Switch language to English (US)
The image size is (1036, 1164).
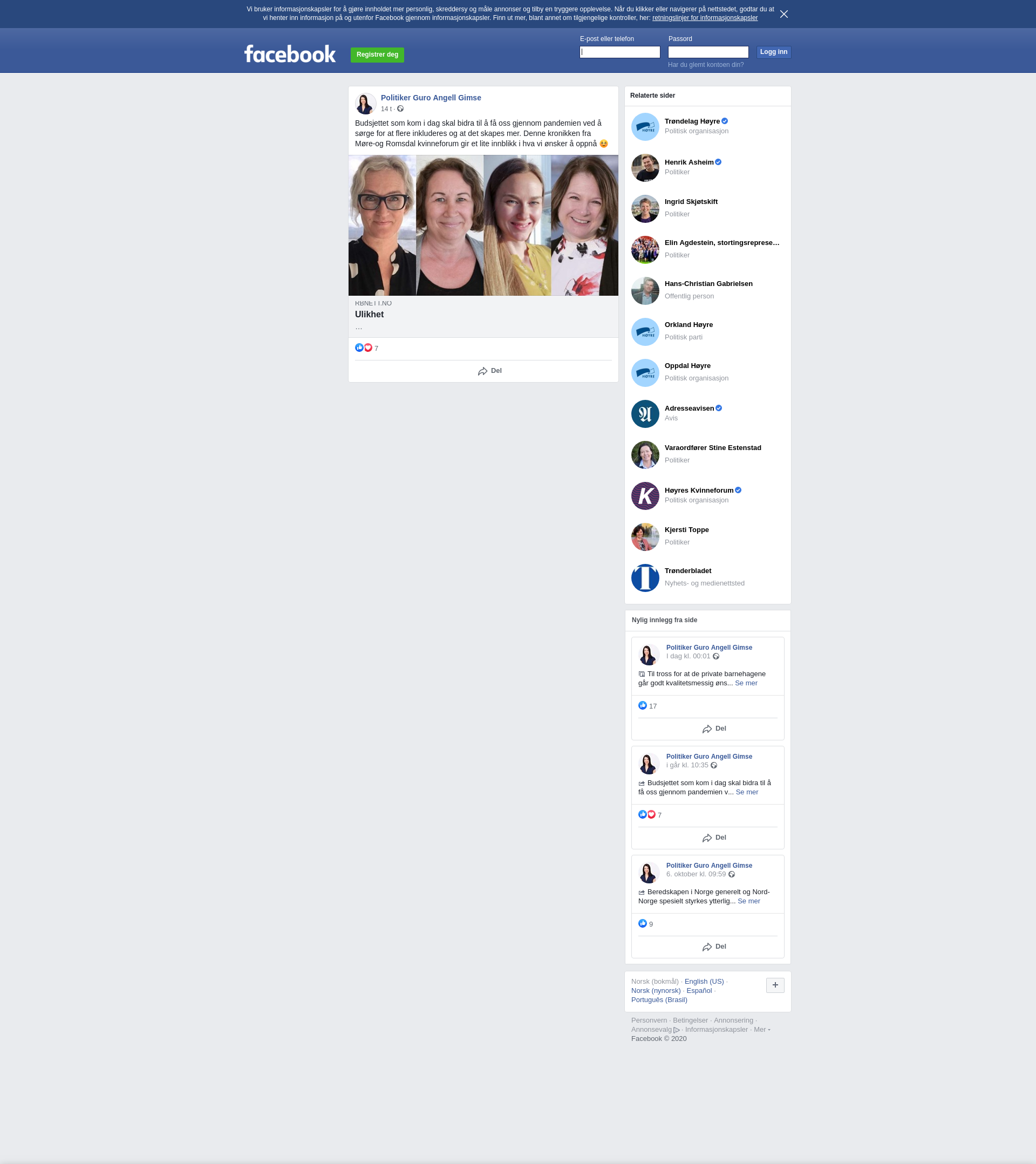[x=704, y=981]
